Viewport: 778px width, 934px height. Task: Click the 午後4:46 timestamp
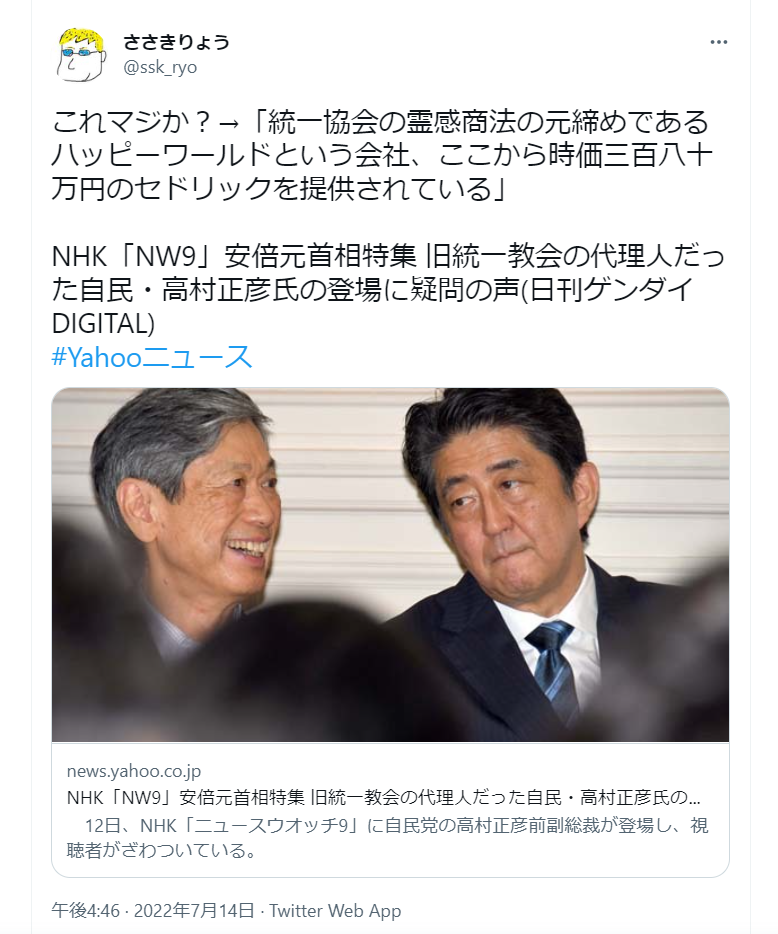pos(86,910)
